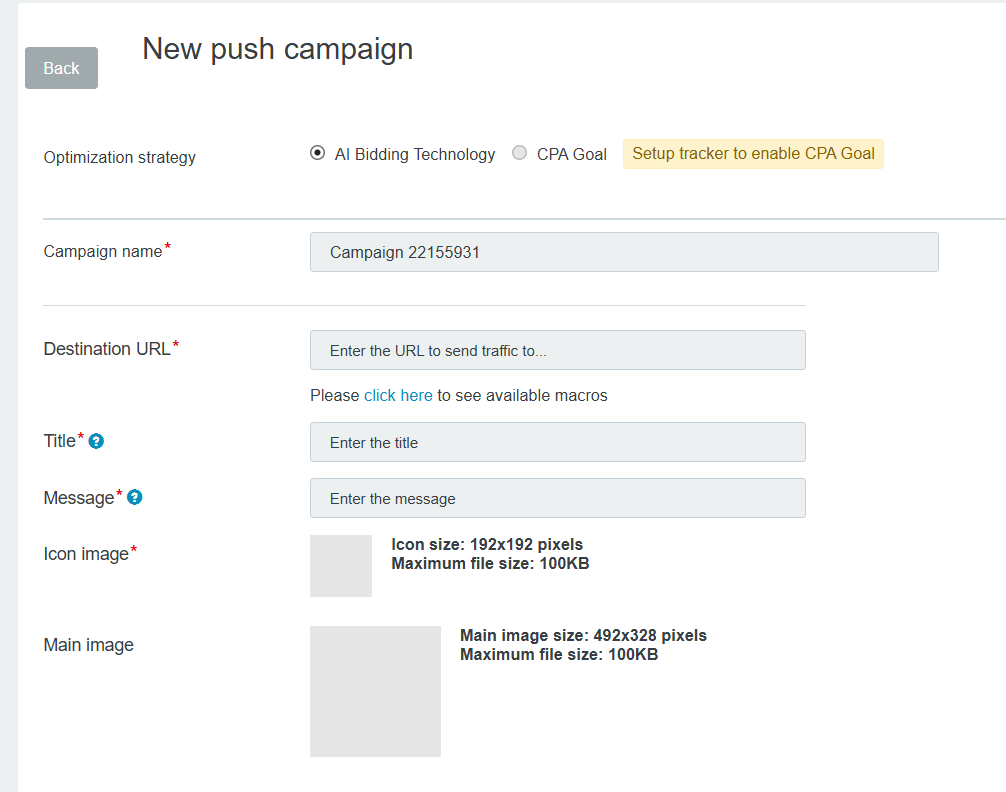Click the Destination URL input box
This screenshot has height=792, width=1006.
[x=557, y=351]
